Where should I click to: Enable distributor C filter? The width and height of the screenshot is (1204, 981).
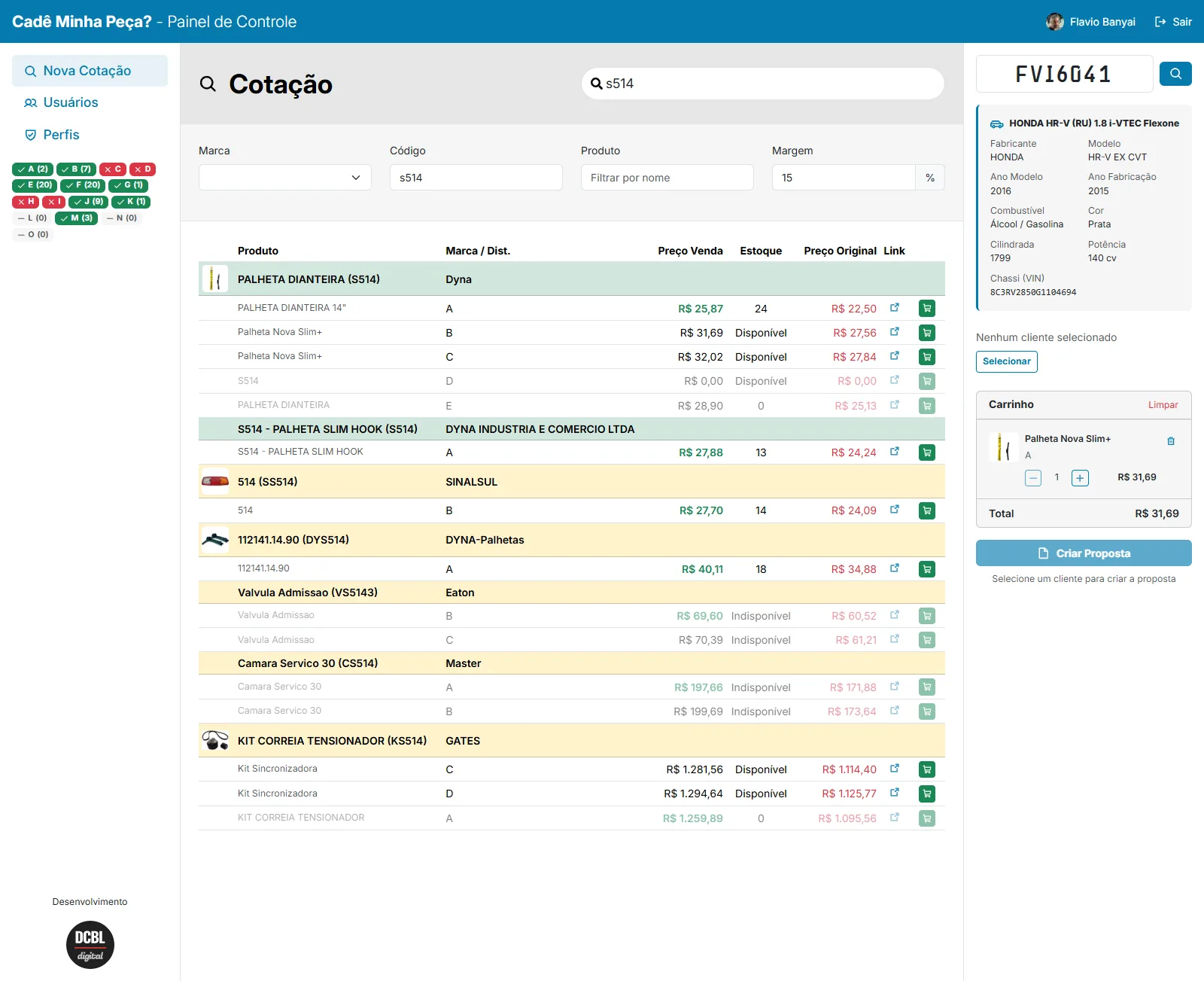pyautogui.click(x=113, y=169)
